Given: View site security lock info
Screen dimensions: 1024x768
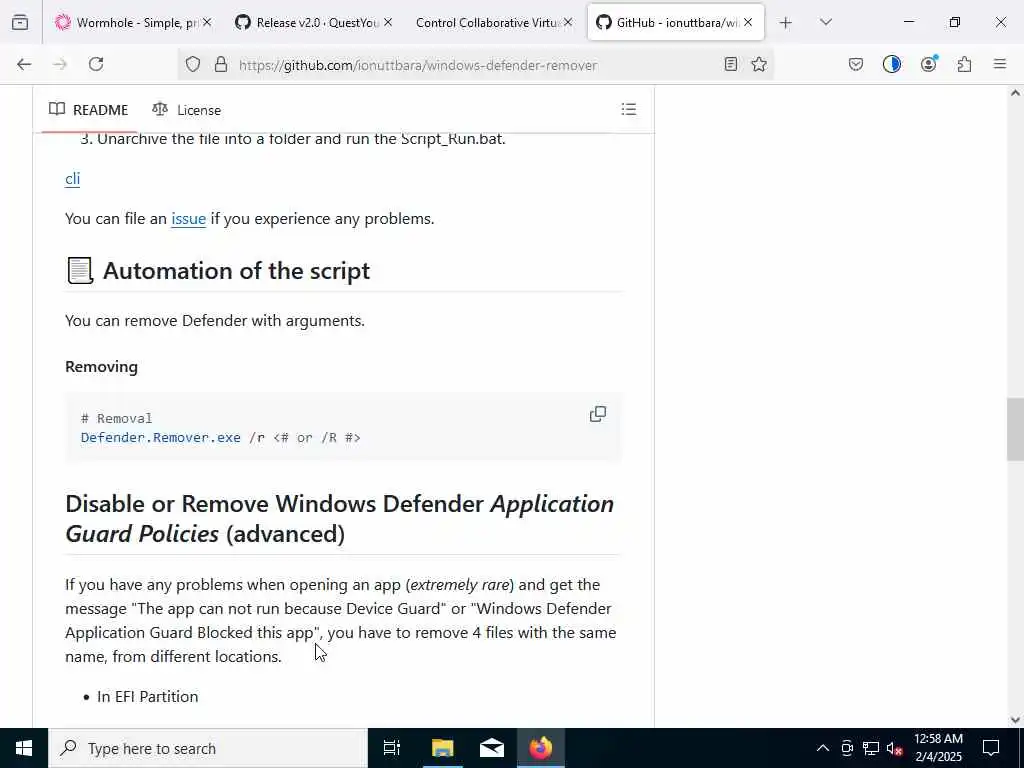Looking at the screenshot, I should 221,65.
